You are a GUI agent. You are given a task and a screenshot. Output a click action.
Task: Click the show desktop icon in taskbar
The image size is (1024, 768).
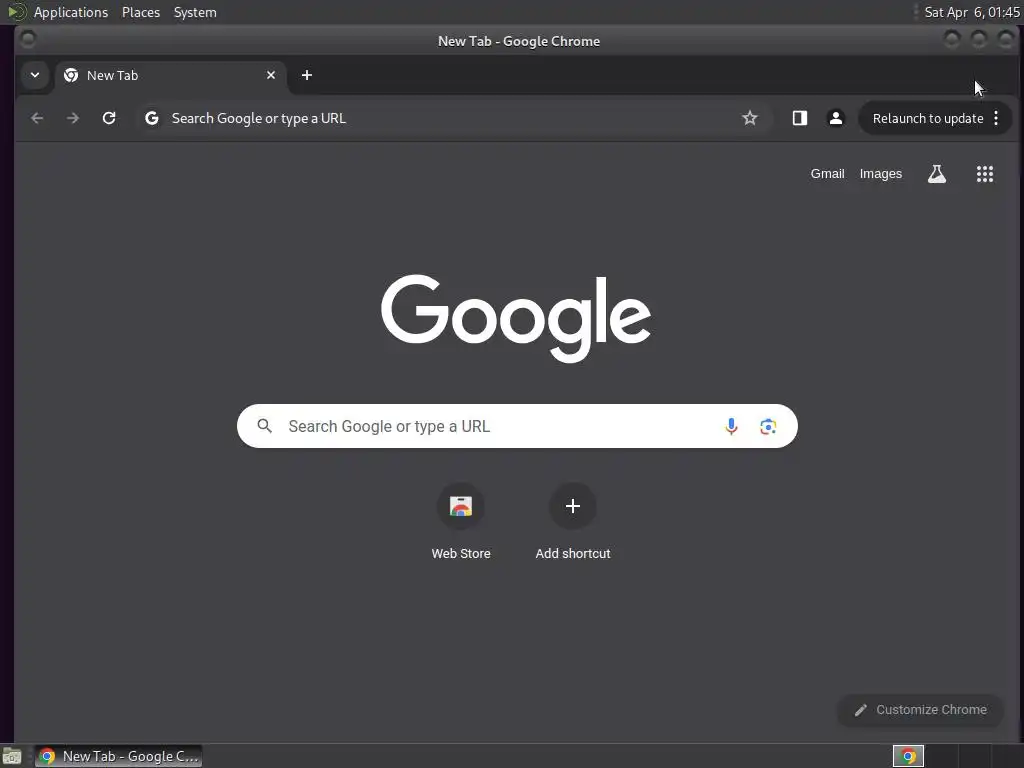click(12, 757)
